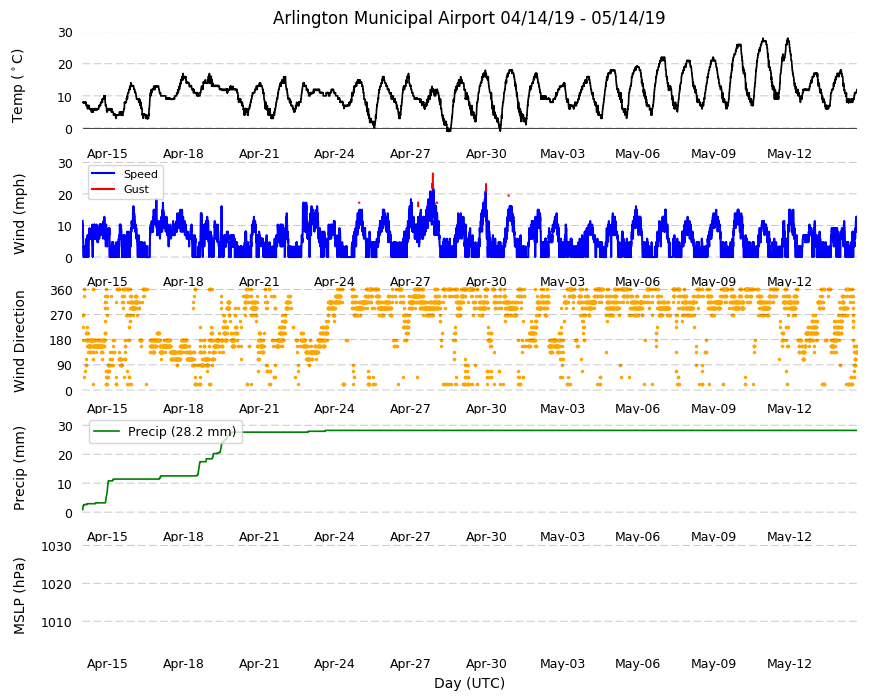Click May-06 date label below MSLP chart
The image size is (870, 700).
(x=638, y=664)
